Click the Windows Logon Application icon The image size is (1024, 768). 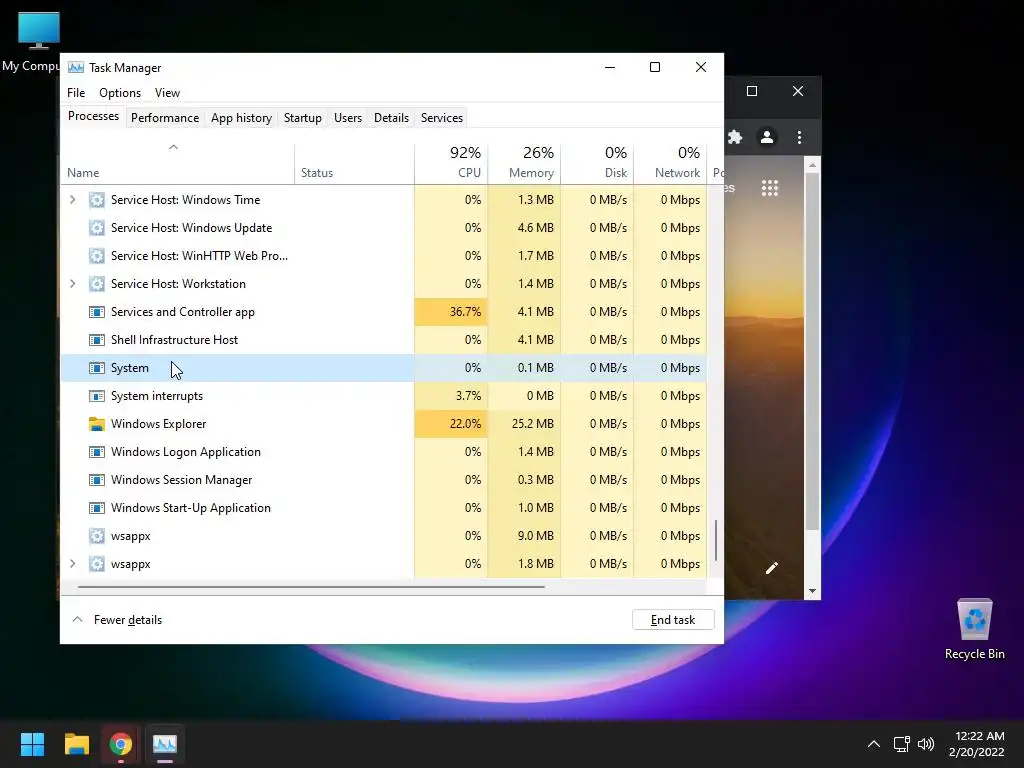(97, 452)
